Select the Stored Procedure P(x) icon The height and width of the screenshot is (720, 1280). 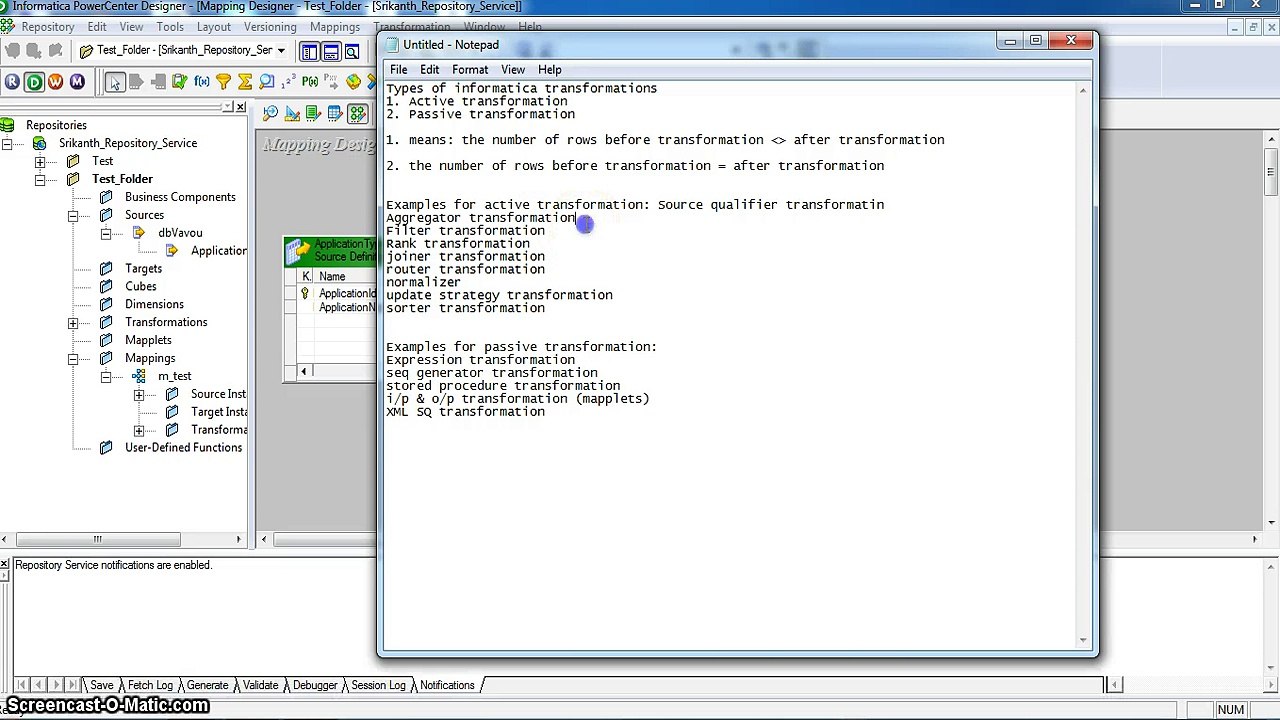[x=310, y=82]
